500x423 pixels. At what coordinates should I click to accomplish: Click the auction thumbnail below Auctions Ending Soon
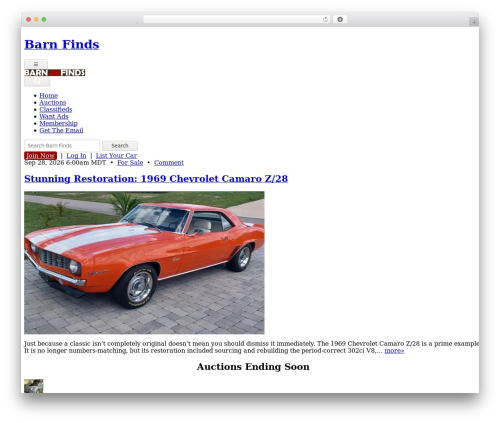point(34,386)
